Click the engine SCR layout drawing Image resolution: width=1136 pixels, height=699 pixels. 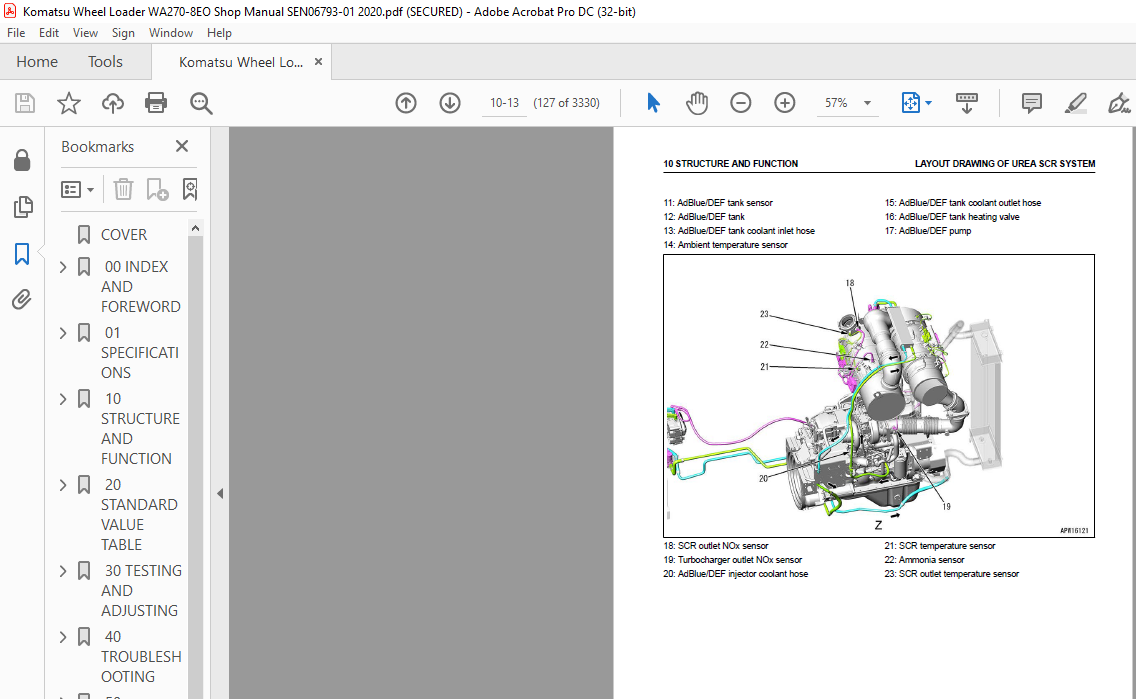coord(879,396)
